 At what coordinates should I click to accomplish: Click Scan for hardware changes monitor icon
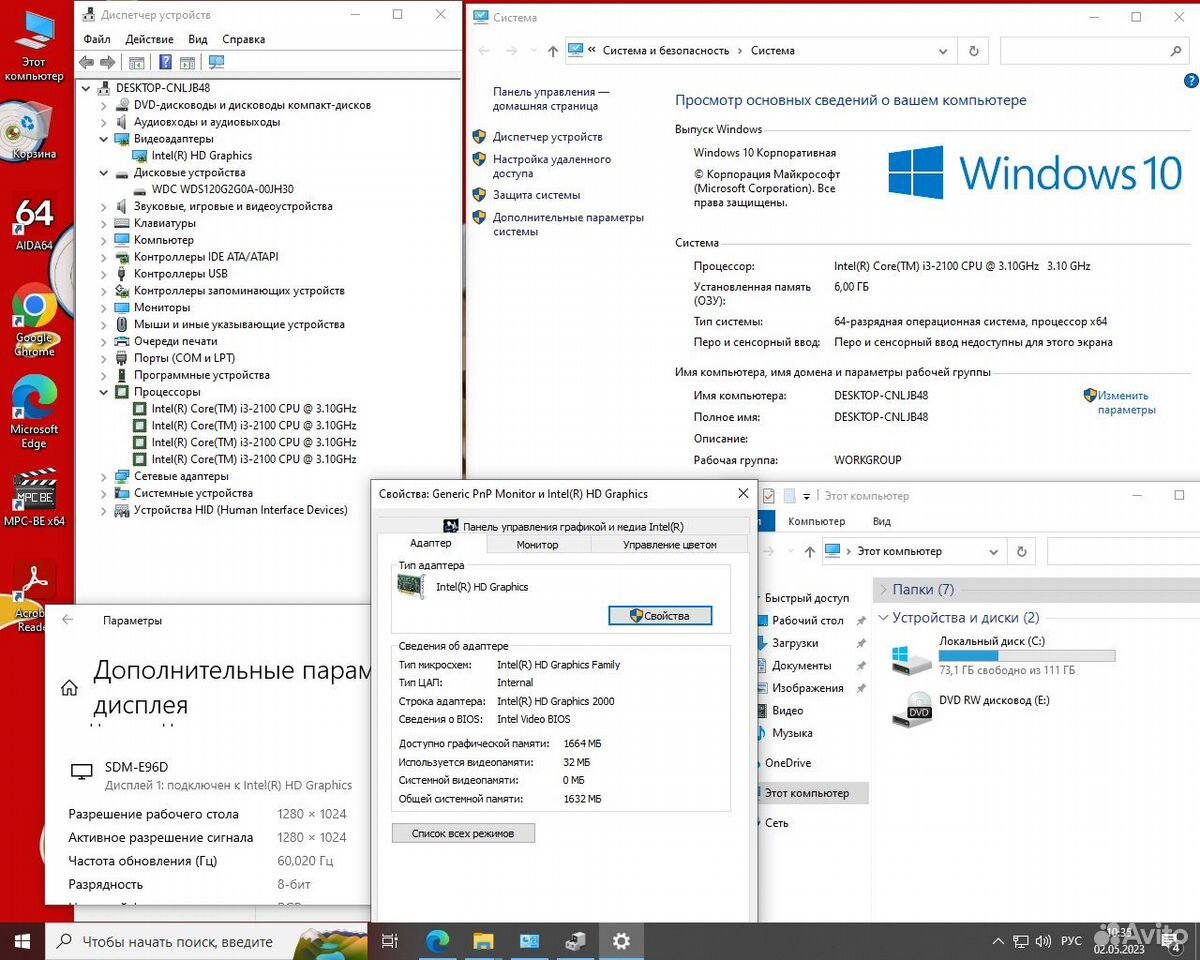pyautogui.click(x=216, y=62)
